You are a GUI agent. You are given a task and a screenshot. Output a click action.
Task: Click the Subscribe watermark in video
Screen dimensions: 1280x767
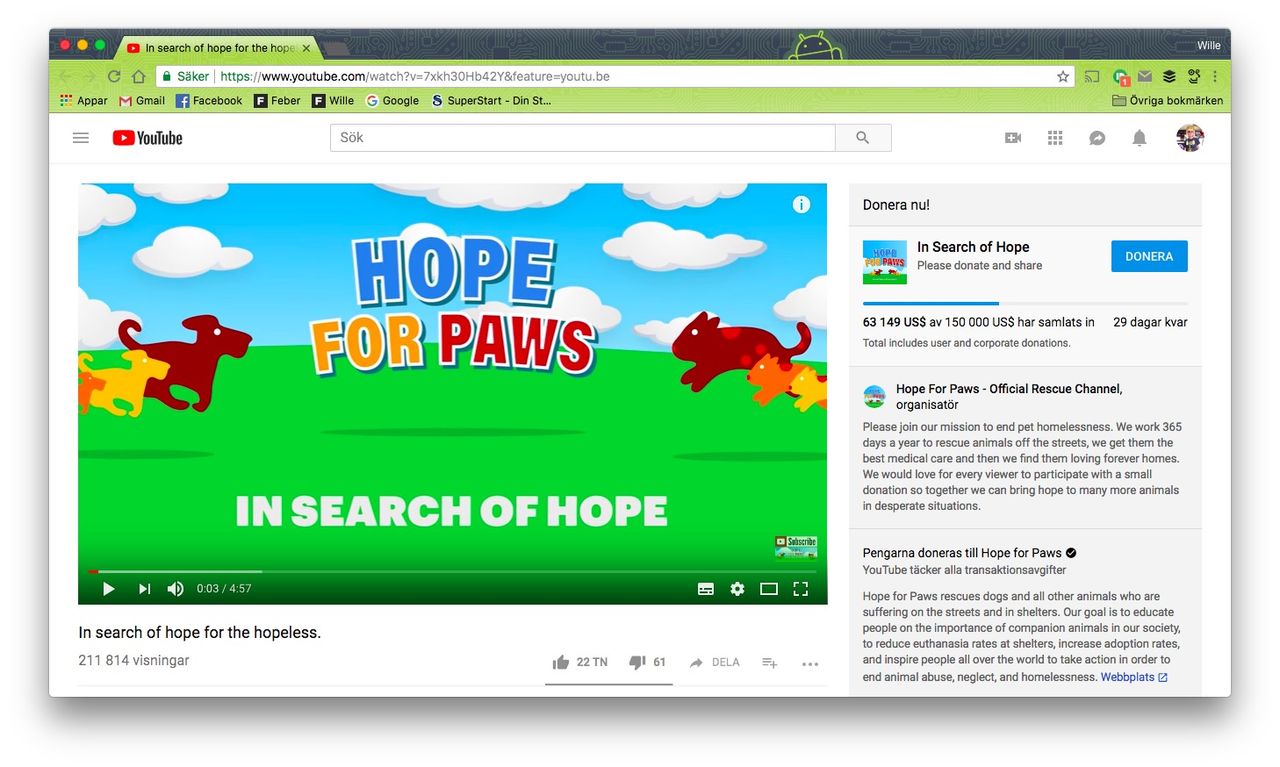tap(796, 547)
